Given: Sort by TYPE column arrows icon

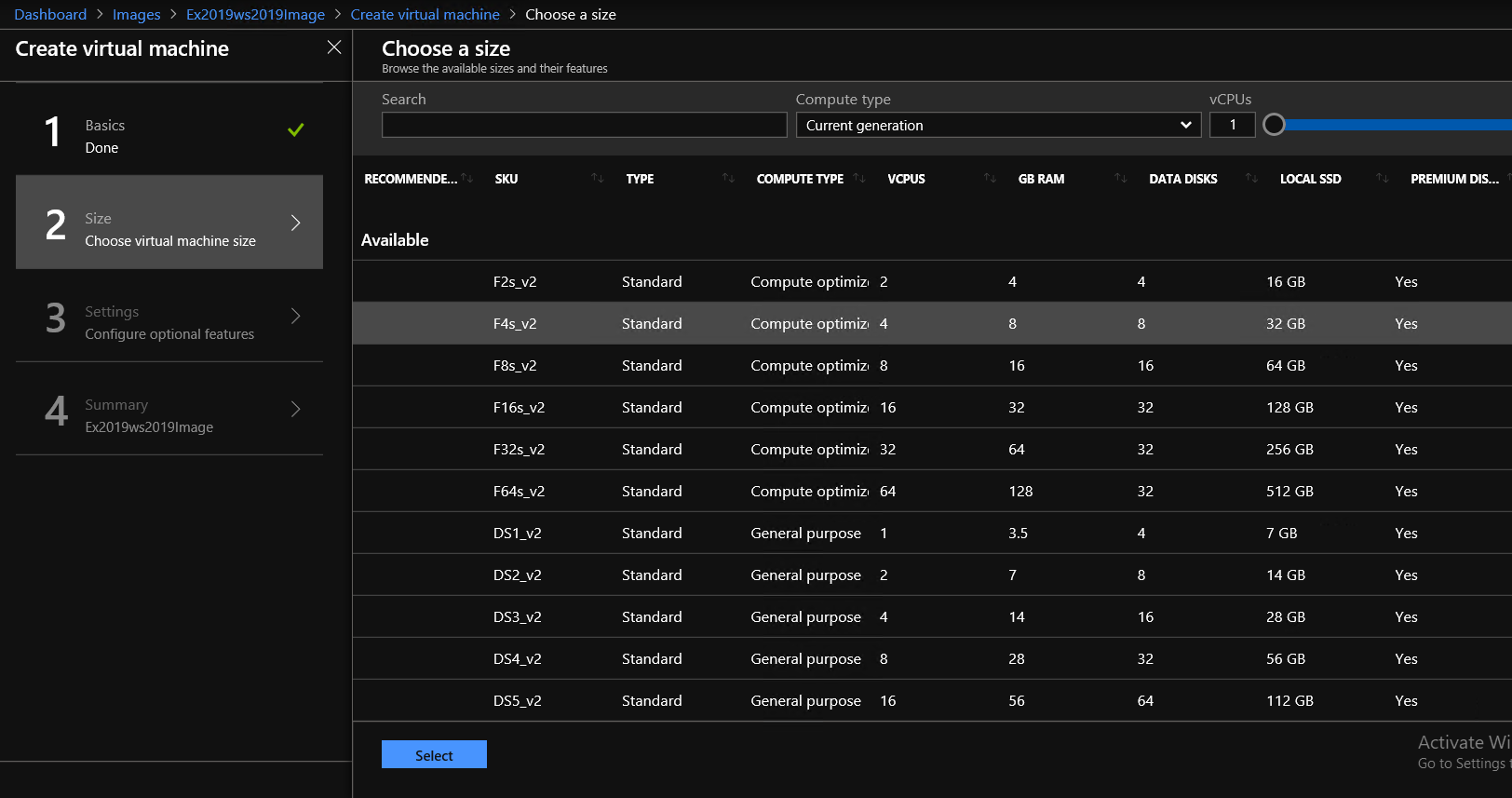Looking at the screenshot, I should point(728,178).
